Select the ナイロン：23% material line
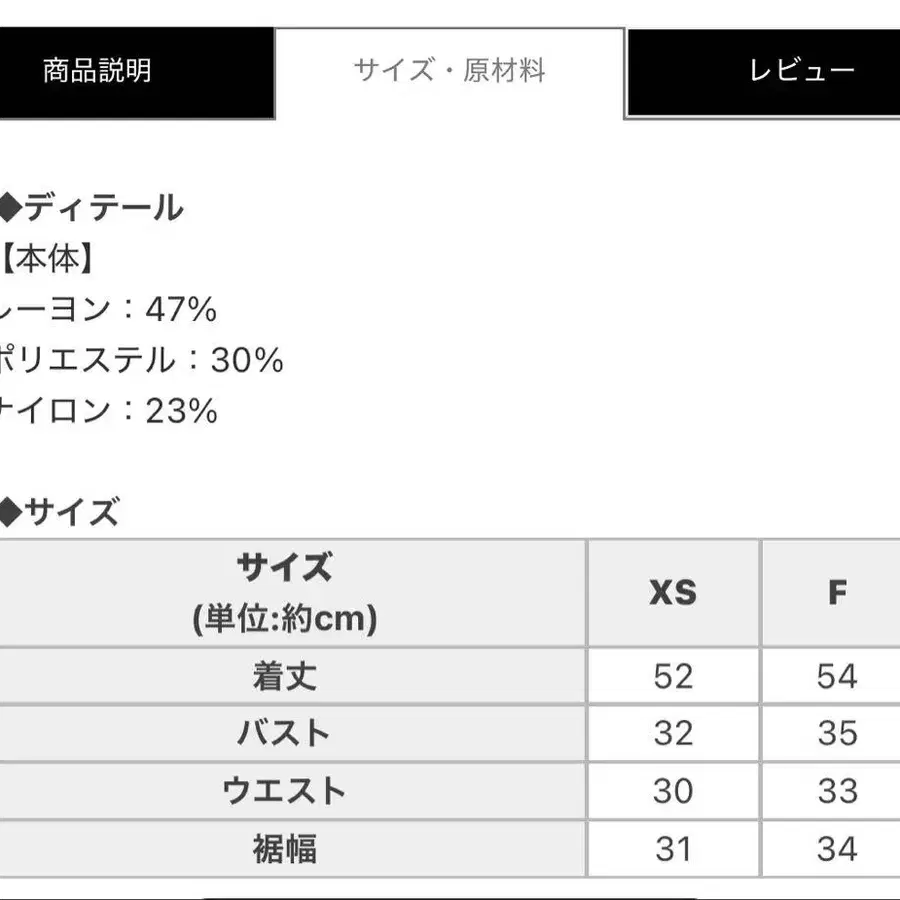Screen dimensions: 900x900 (x=108, y=411)
